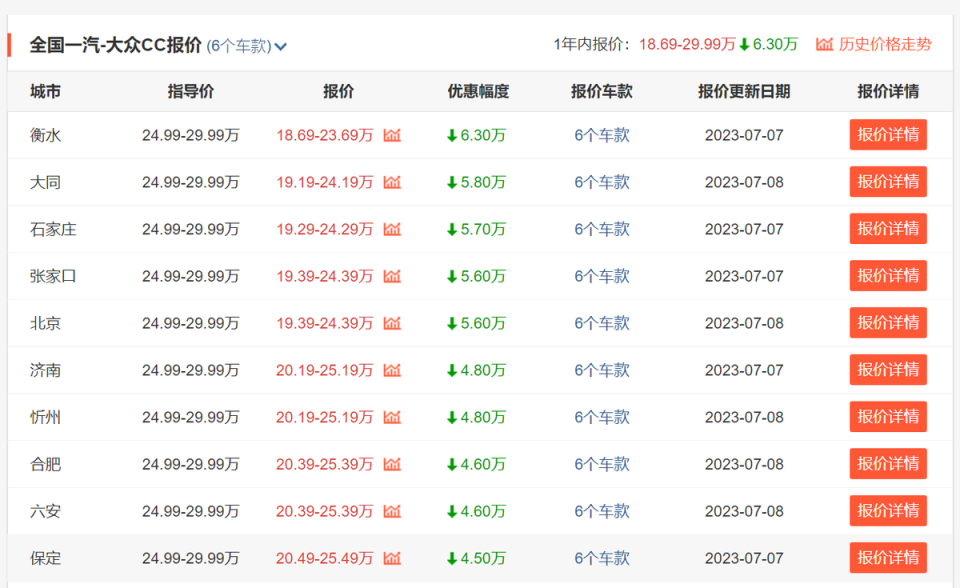Click 报价详情 button for 济南
960x588 pixels.
click(x=888, y=370)
